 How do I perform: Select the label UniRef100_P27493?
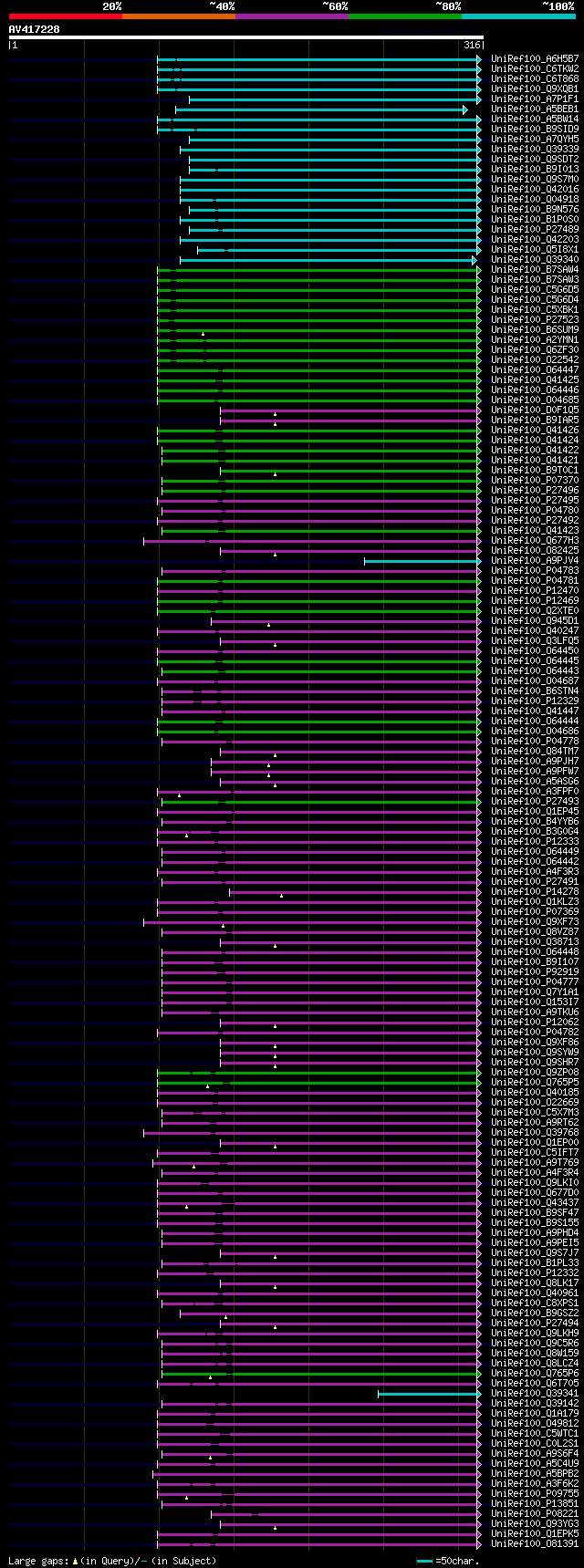click(x=535, y=801)
